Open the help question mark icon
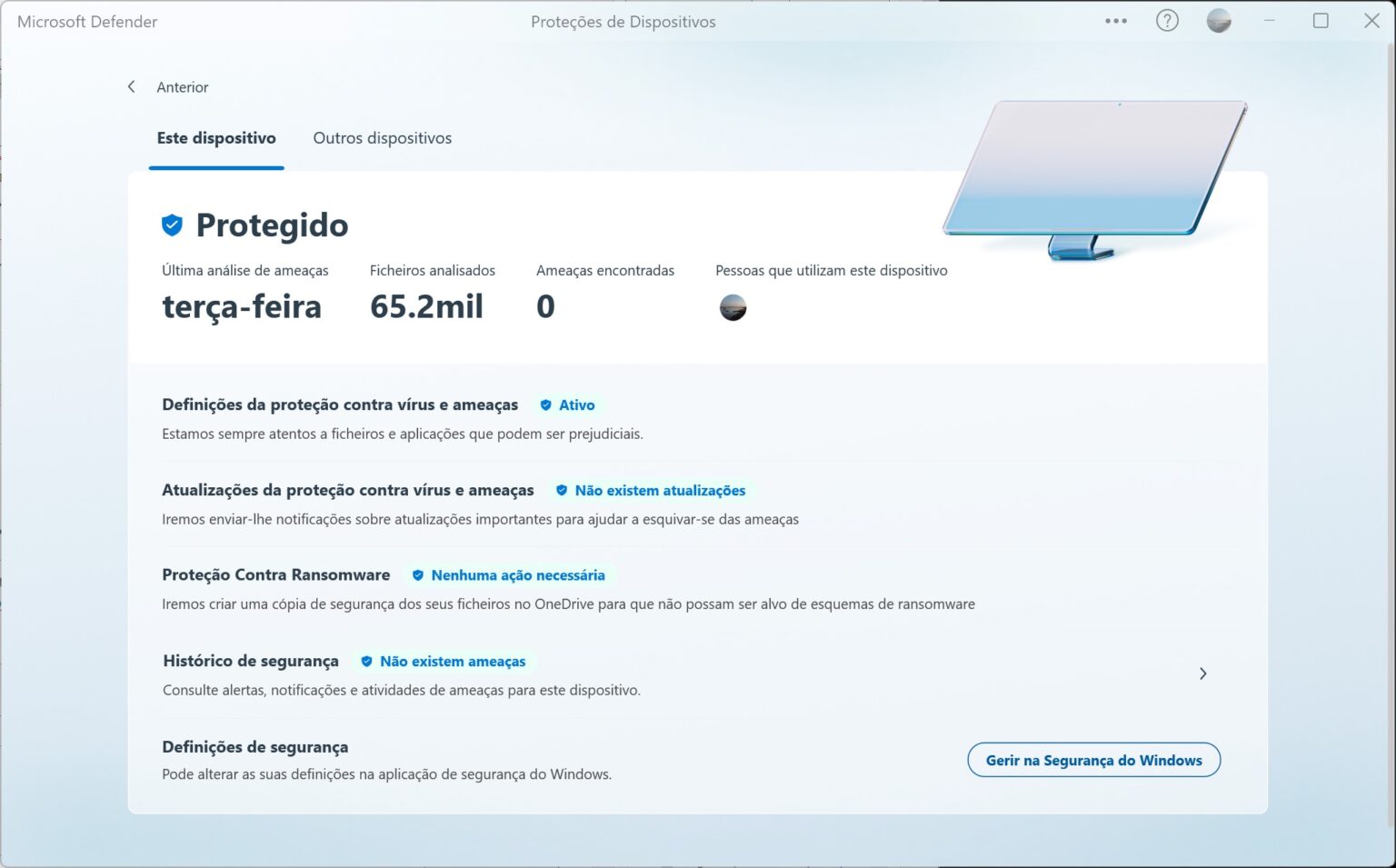This screenshot has height=868, width=1396. [x=1167, y=21]
